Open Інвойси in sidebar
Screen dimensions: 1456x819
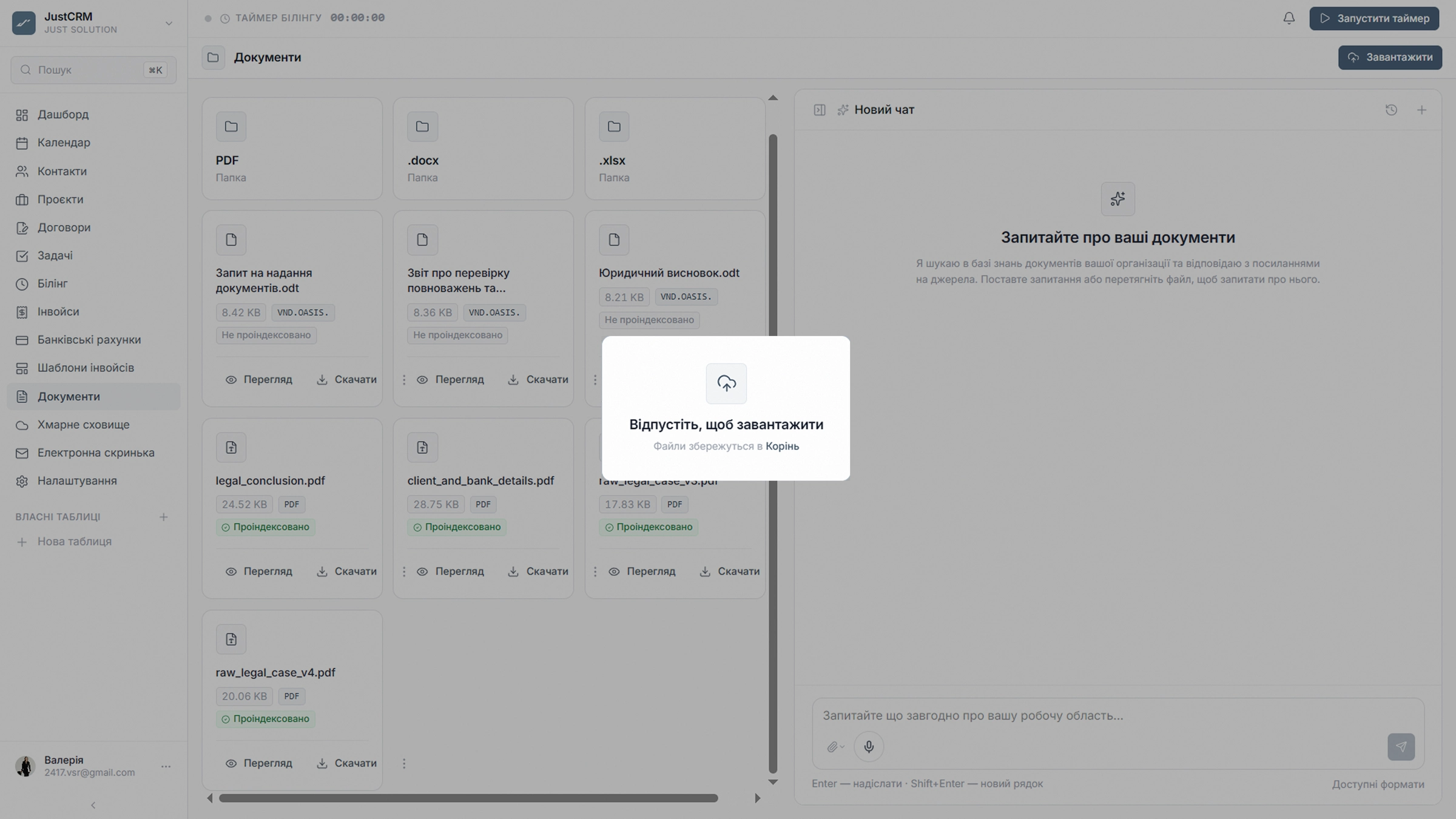tap(93, 312)
